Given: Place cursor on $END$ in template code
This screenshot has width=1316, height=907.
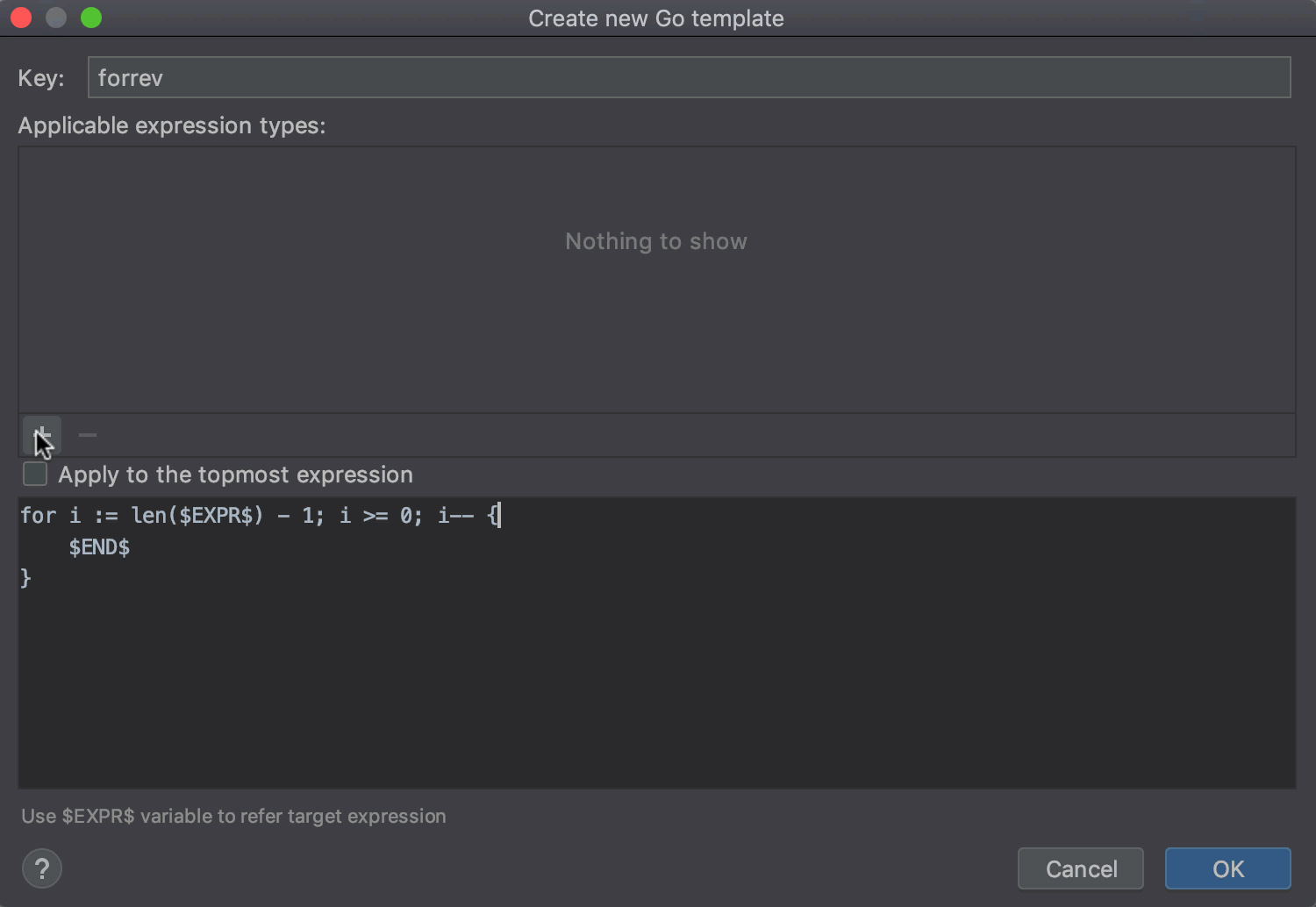Looking at the screenshot, I should coord(99,547).
